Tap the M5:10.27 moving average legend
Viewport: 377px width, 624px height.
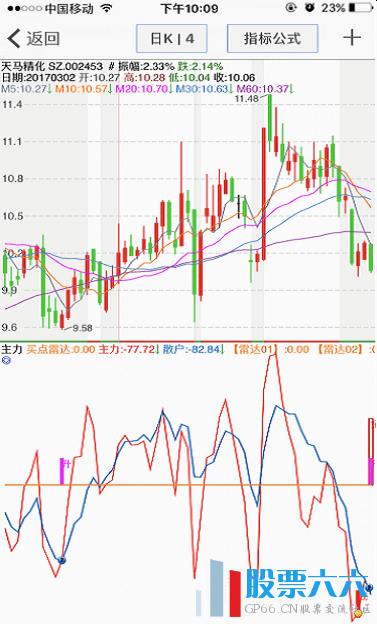[27, 89]
